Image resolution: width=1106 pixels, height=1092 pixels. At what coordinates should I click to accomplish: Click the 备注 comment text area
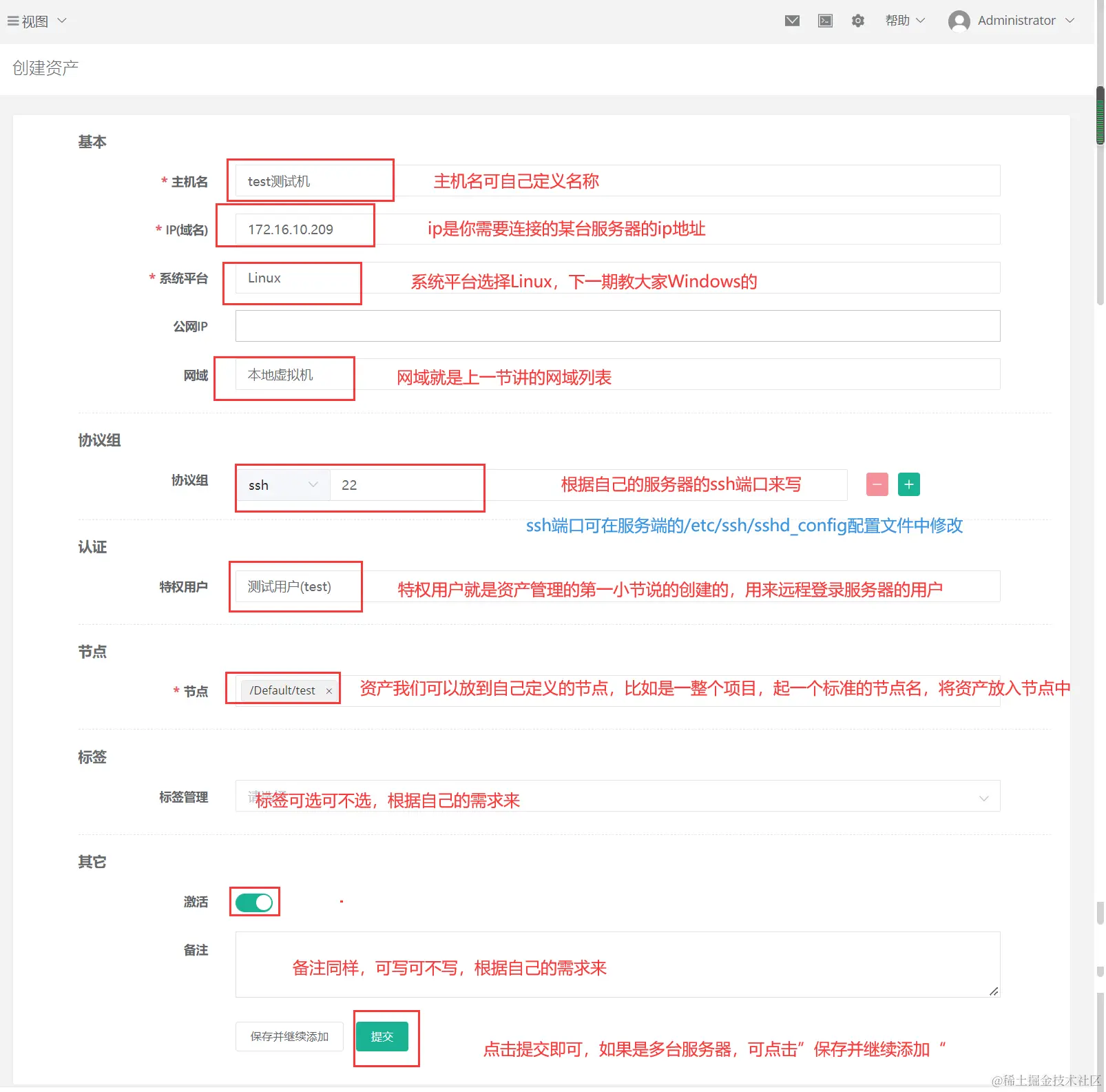click(618, 965)
